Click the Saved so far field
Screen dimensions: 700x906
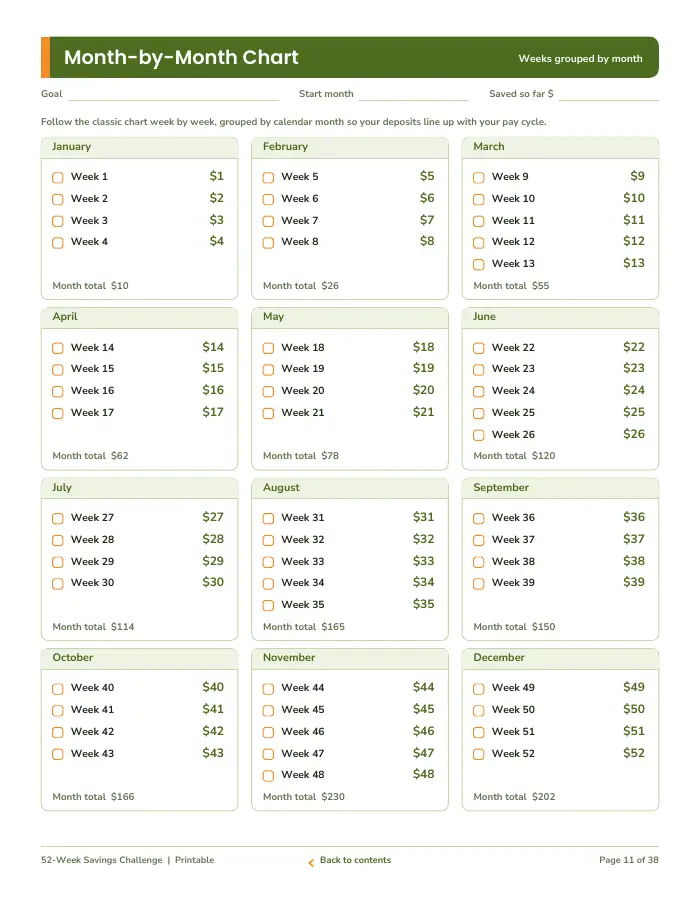point(609,95)
